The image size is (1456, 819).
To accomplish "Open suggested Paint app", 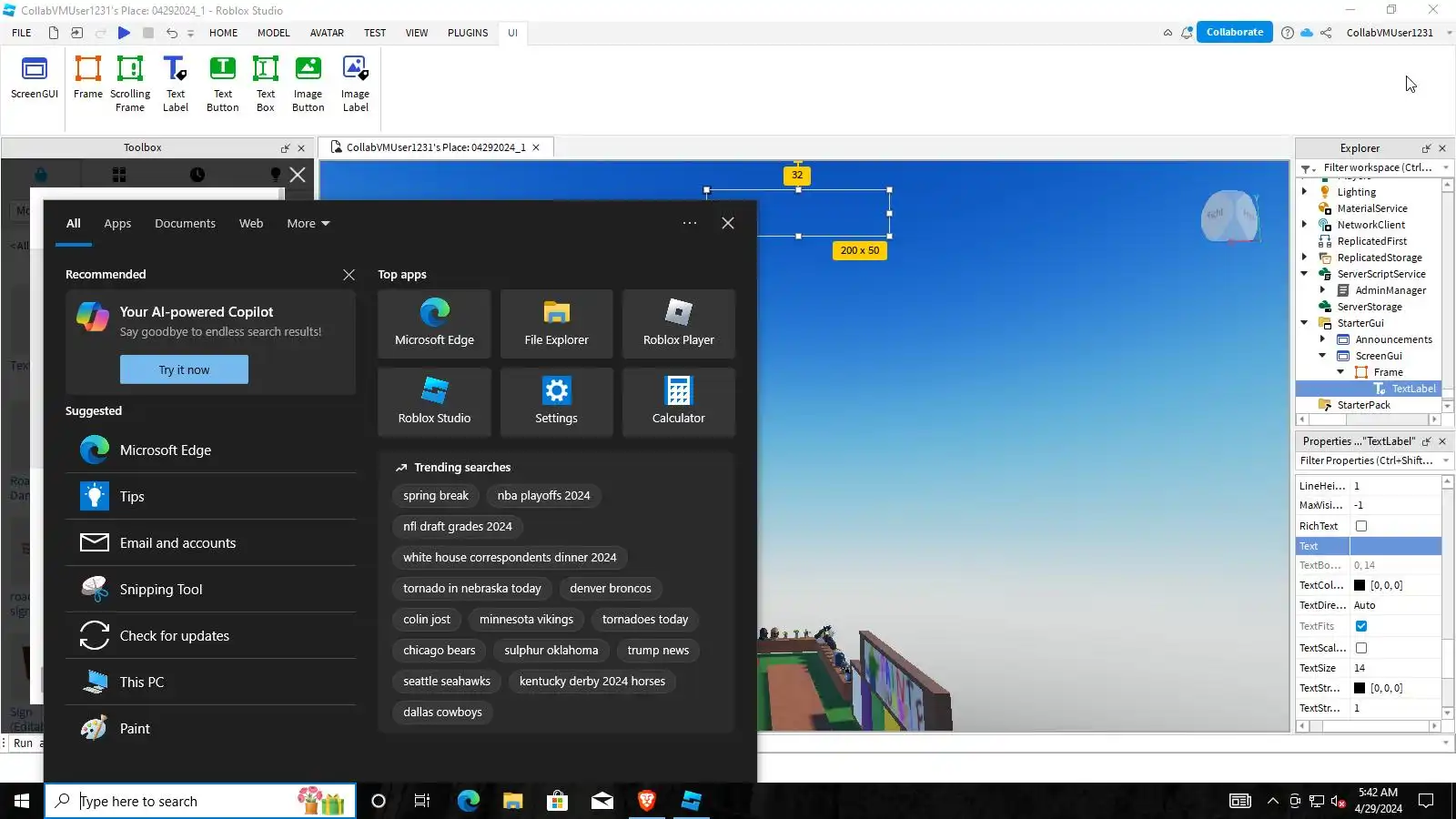I will 210,729.
